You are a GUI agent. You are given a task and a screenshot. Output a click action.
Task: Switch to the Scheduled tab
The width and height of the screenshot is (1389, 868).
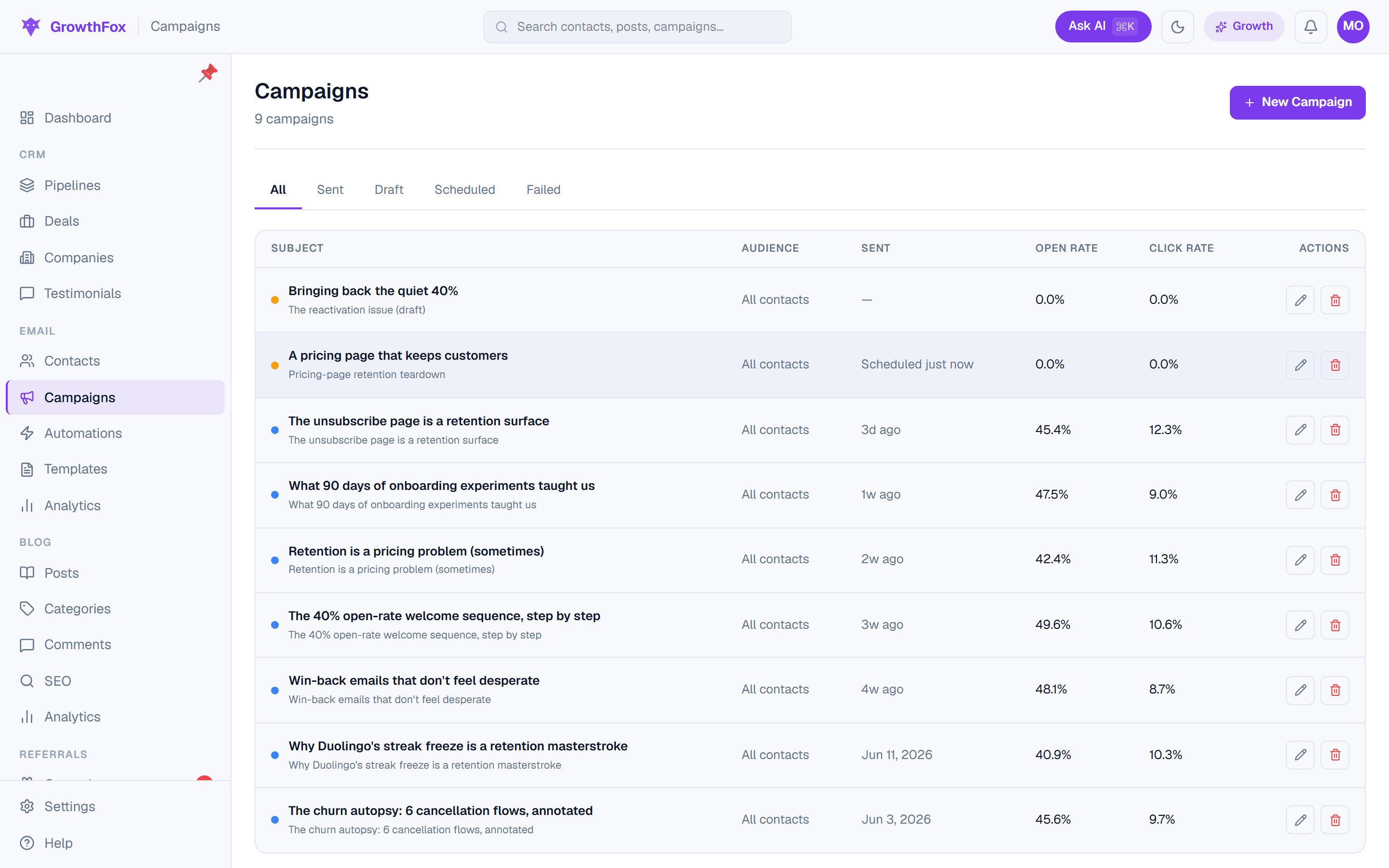coord(464,190)
